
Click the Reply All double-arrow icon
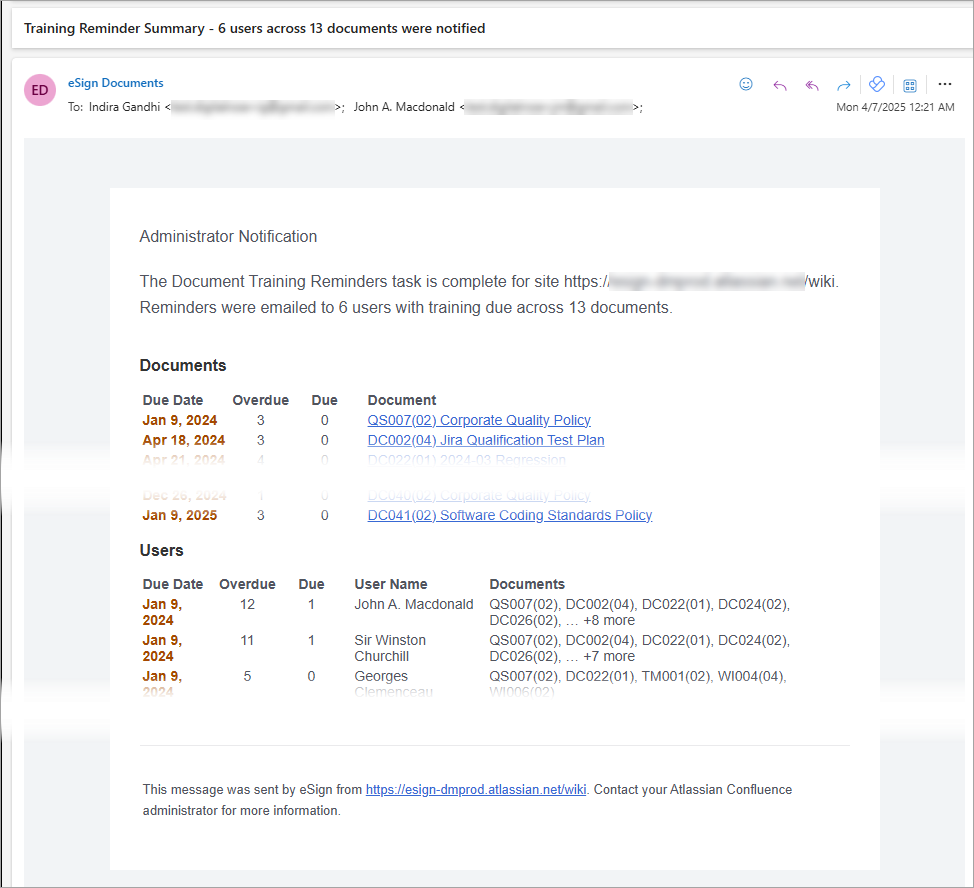coord(812,85)
